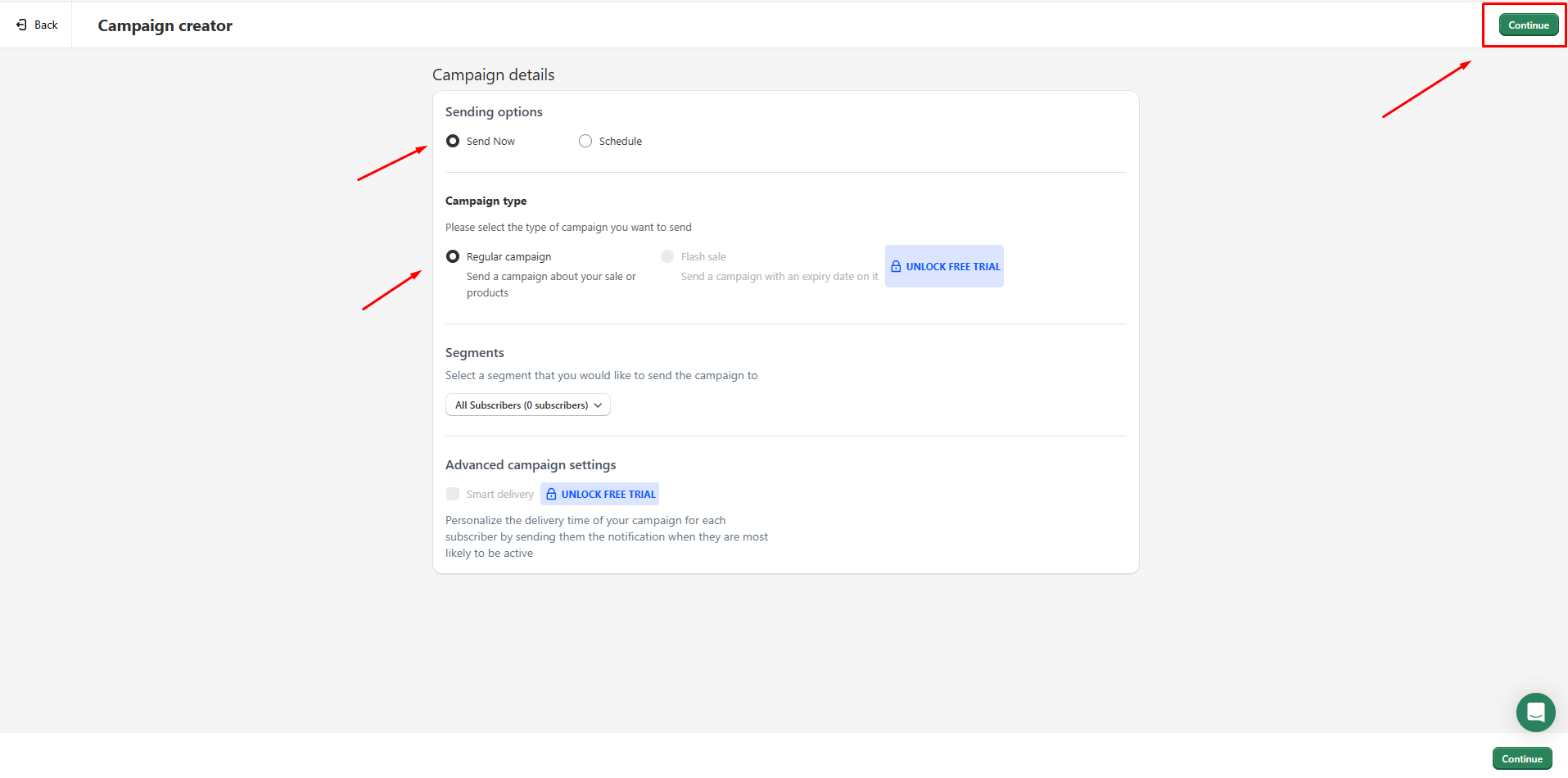Select the Send Now radio button
The image size is (1568, 778).
tap(453, 141)
